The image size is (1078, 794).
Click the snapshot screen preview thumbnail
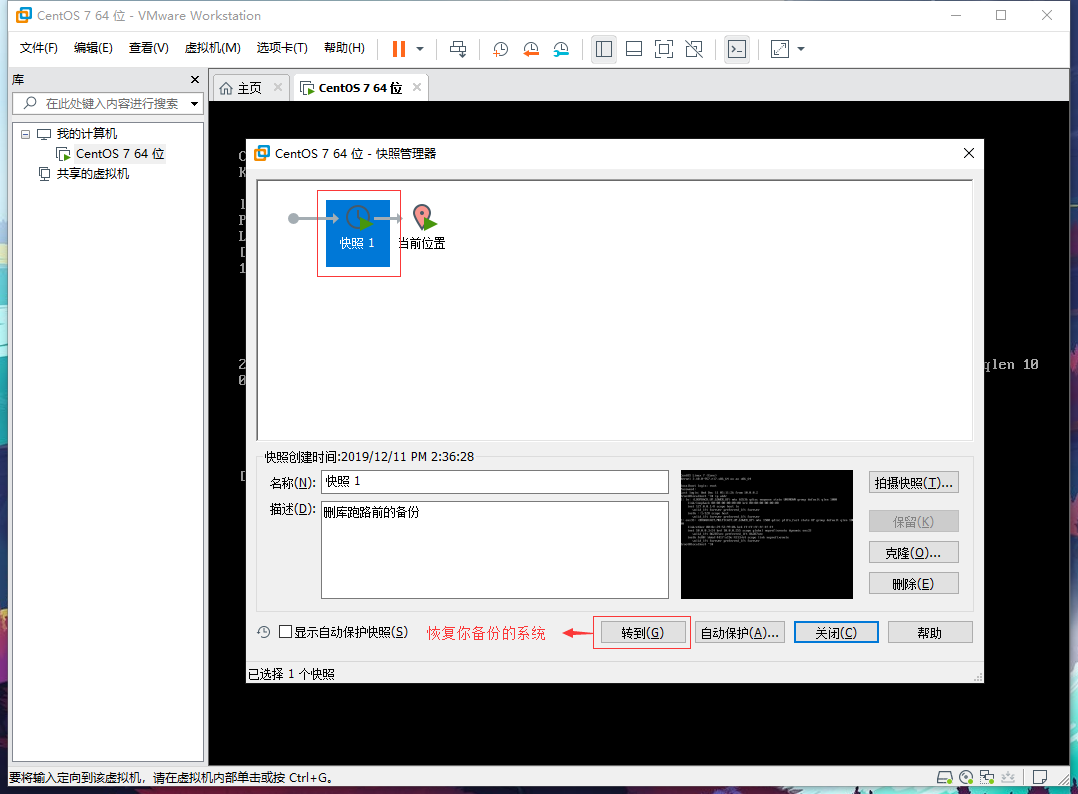[767, 534]
